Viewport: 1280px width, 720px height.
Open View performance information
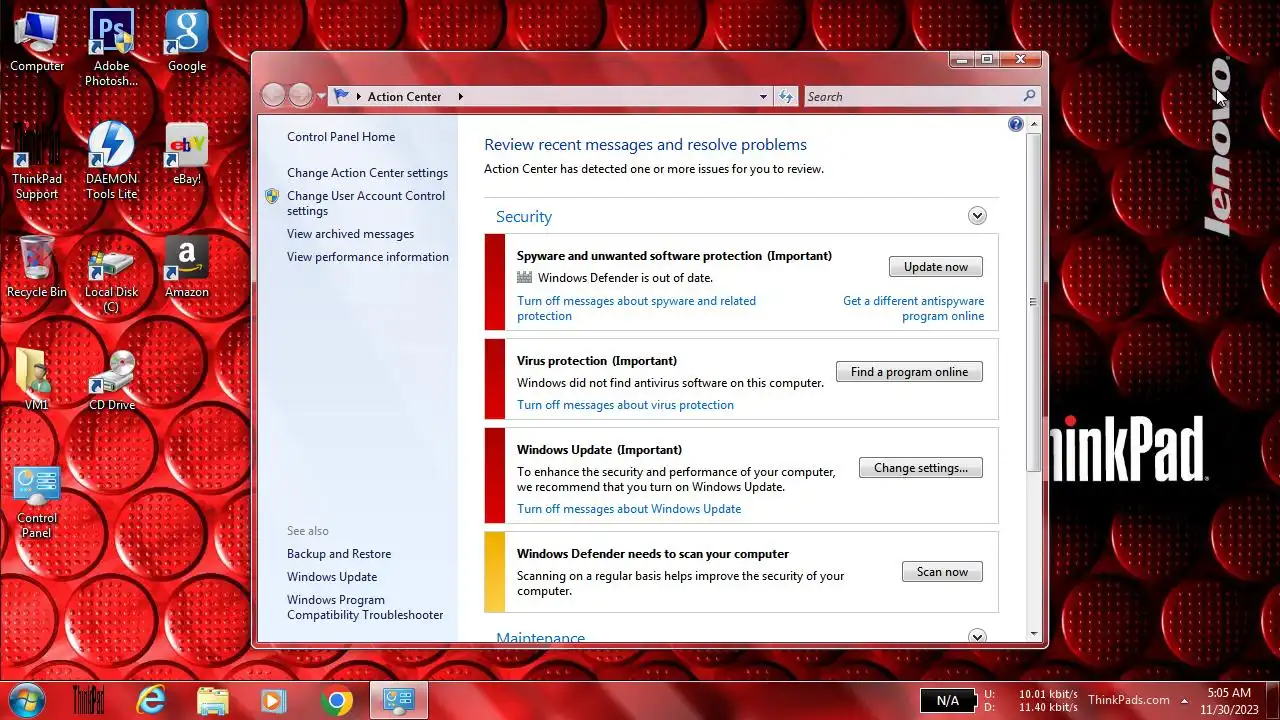click(367, 257)
